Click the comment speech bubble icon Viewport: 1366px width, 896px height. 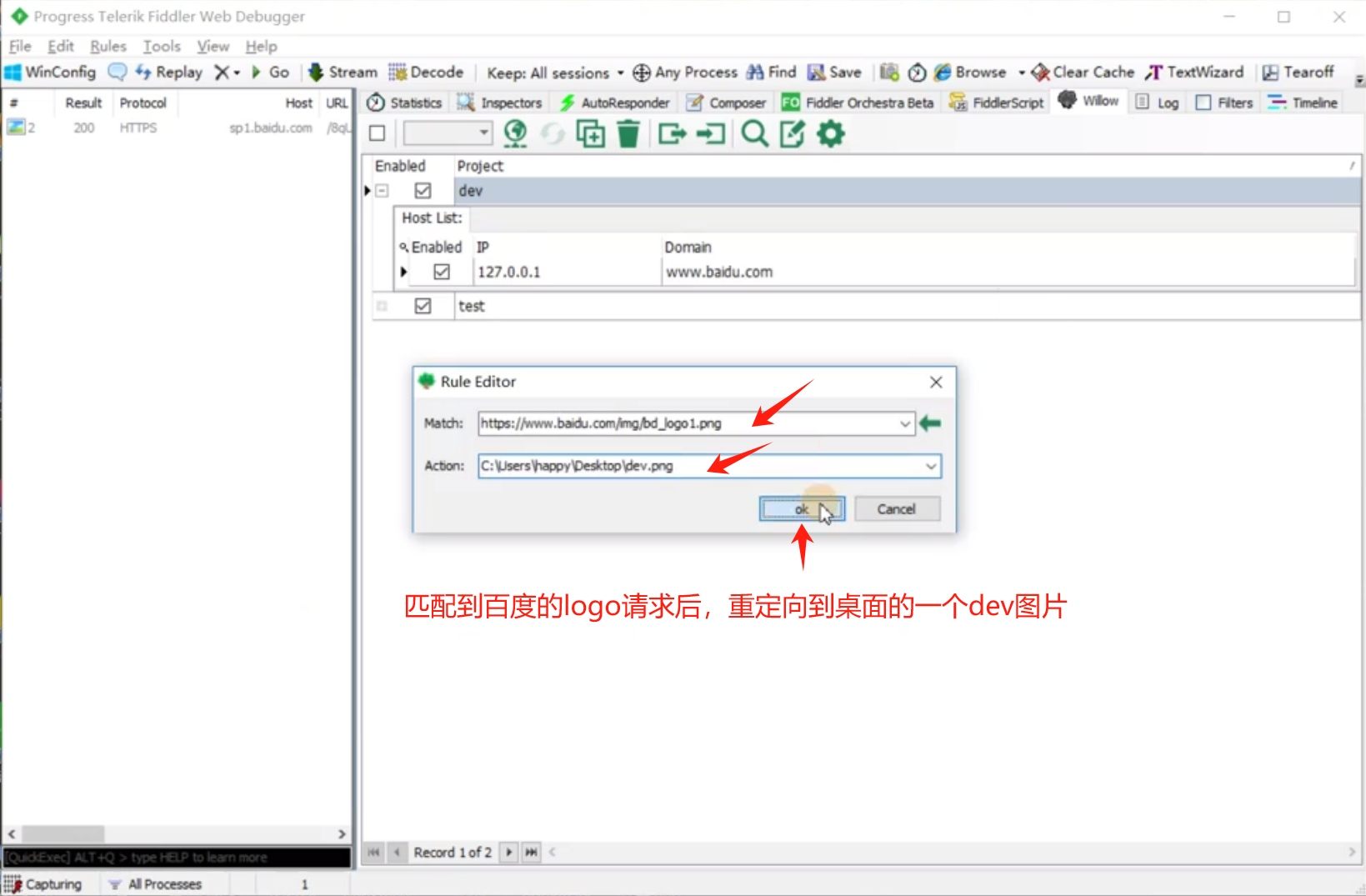click(118, 73)
